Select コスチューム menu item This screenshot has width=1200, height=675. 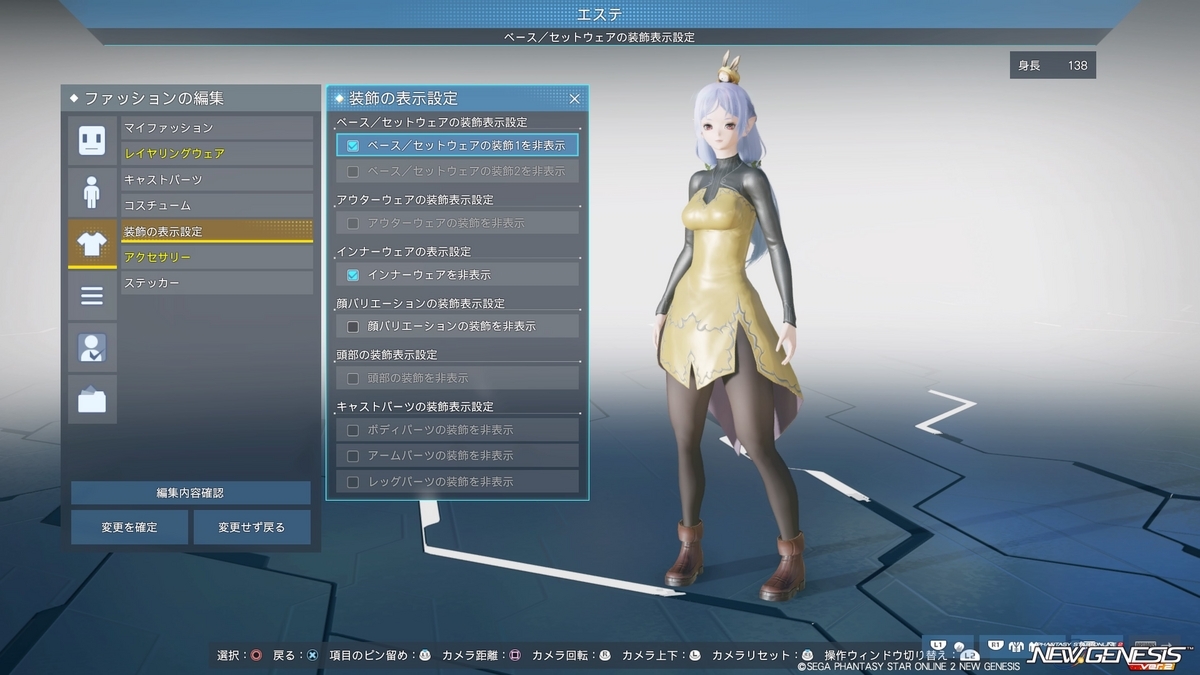click(217, 206)
